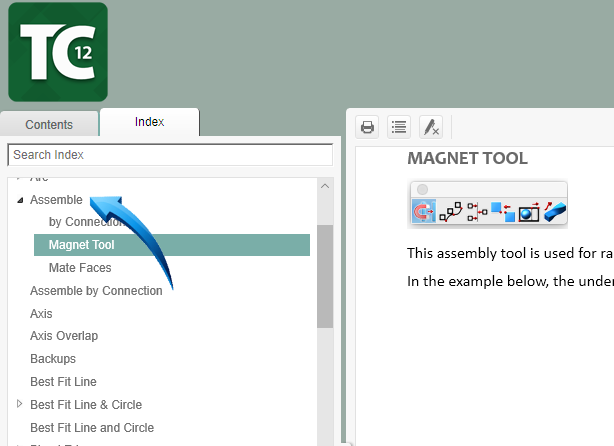614x446 pixels.
Task: Switch to the Index tab
Action: pyautogui.click(x=150, y=122)
